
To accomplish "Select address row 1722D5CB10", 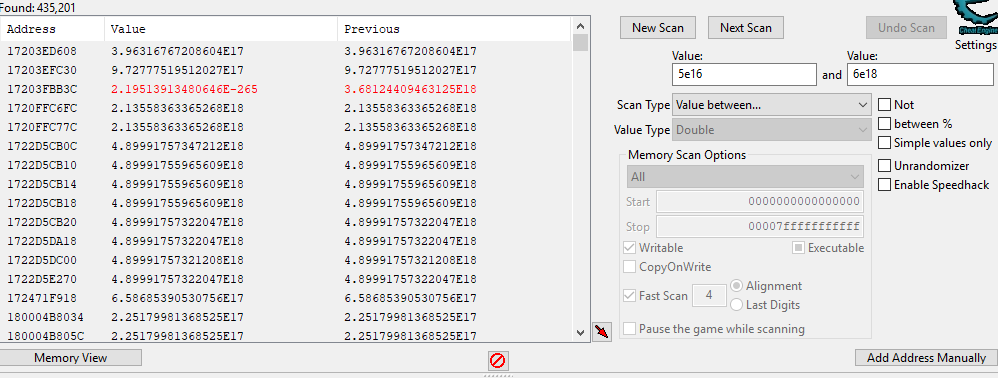I will coord(285,165).
